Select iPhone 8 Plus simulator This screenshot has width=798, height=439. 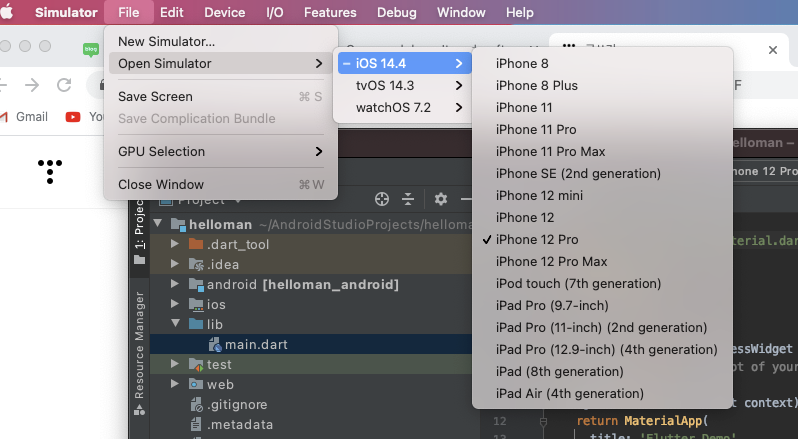point(603,85)
